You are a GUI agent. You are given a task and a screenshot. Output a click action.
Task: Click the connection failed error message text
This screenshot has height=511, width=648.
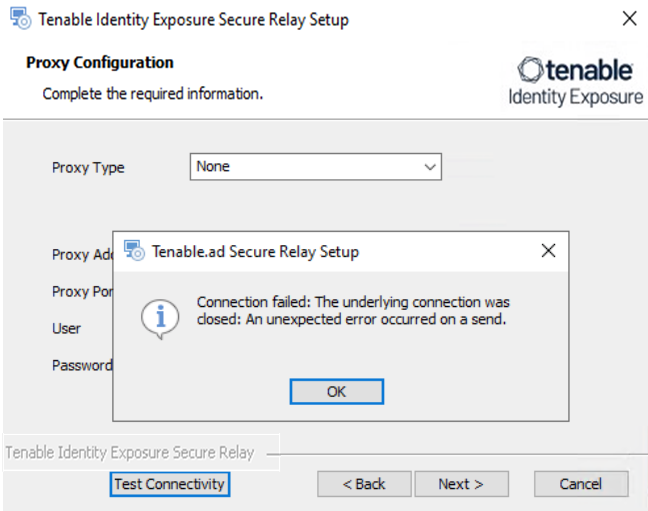[x=353, y=310]
